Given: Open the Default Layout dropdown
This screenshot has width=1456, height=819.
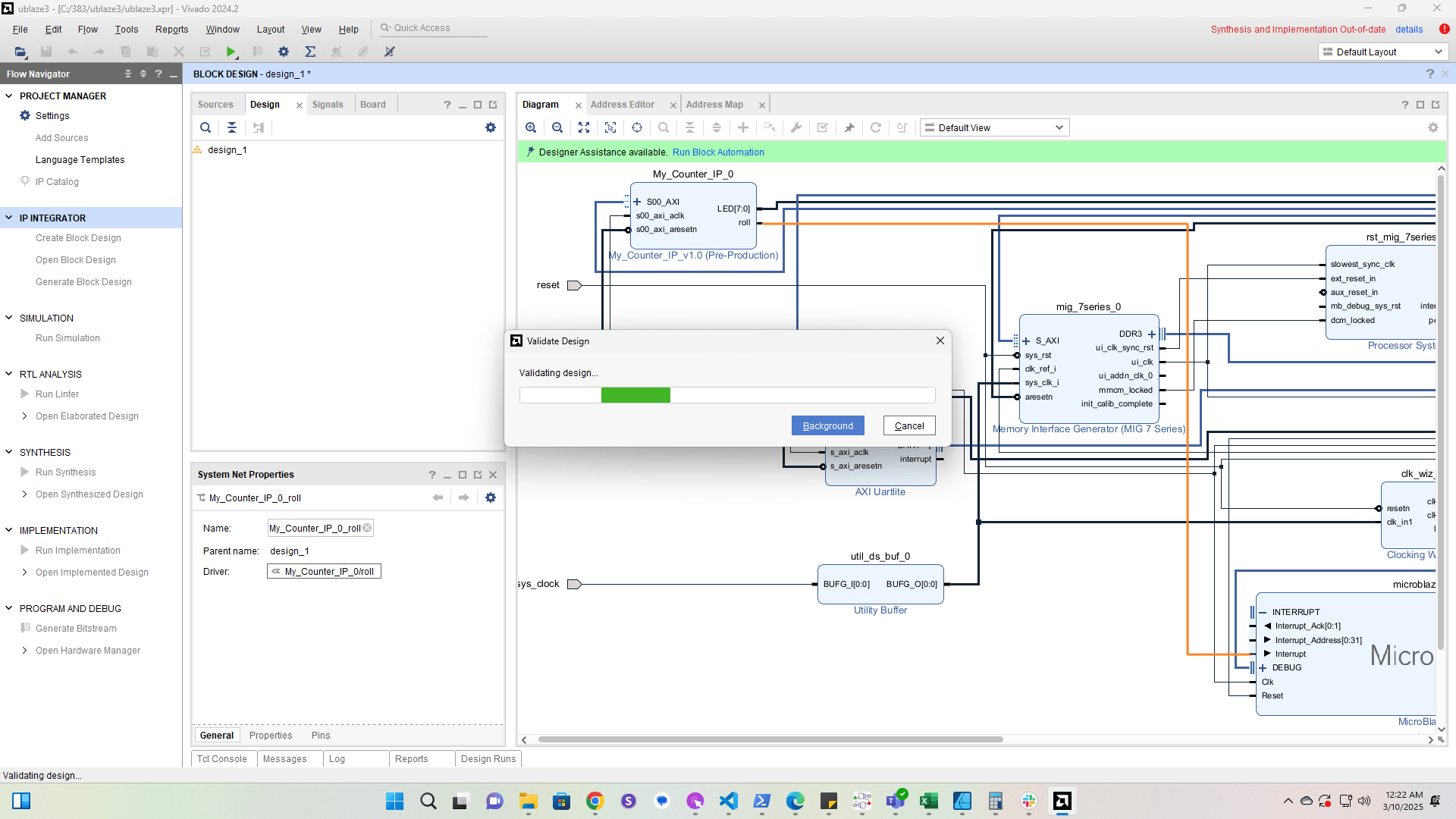Looking at the screenshot, I should click(1383, 52).
